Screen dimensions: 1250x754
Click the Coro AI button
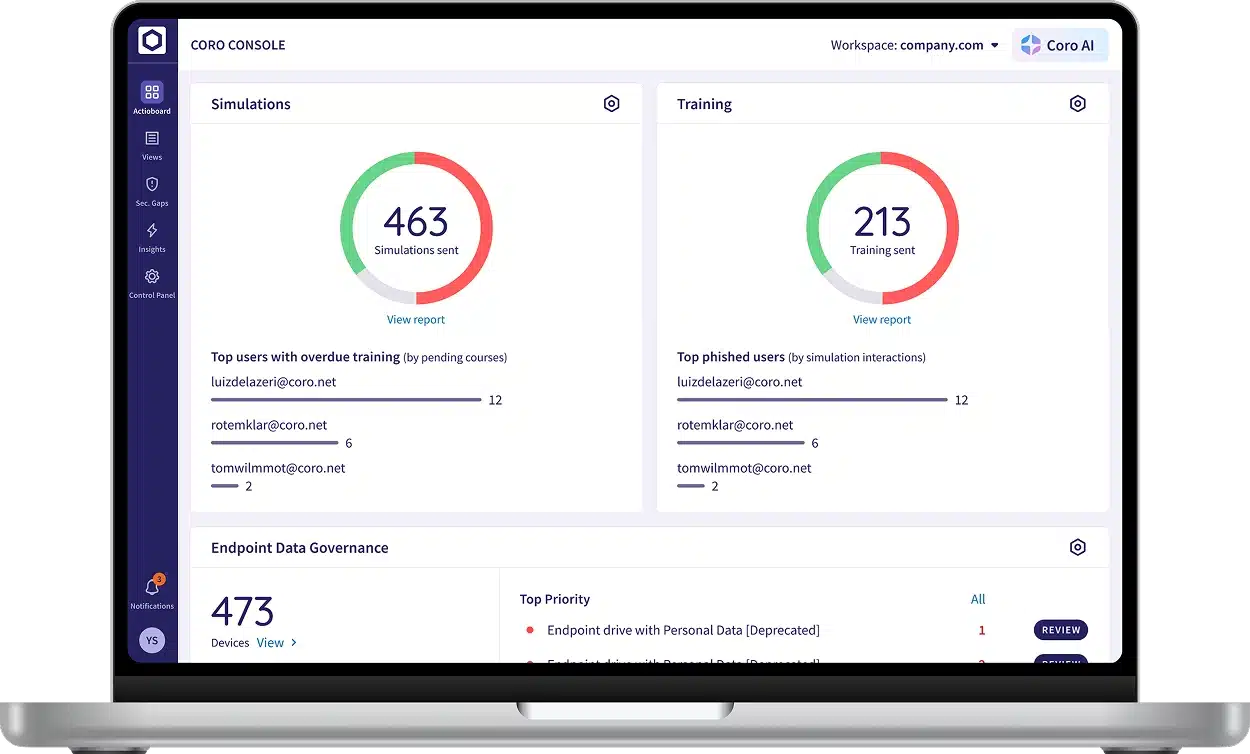1060,45
